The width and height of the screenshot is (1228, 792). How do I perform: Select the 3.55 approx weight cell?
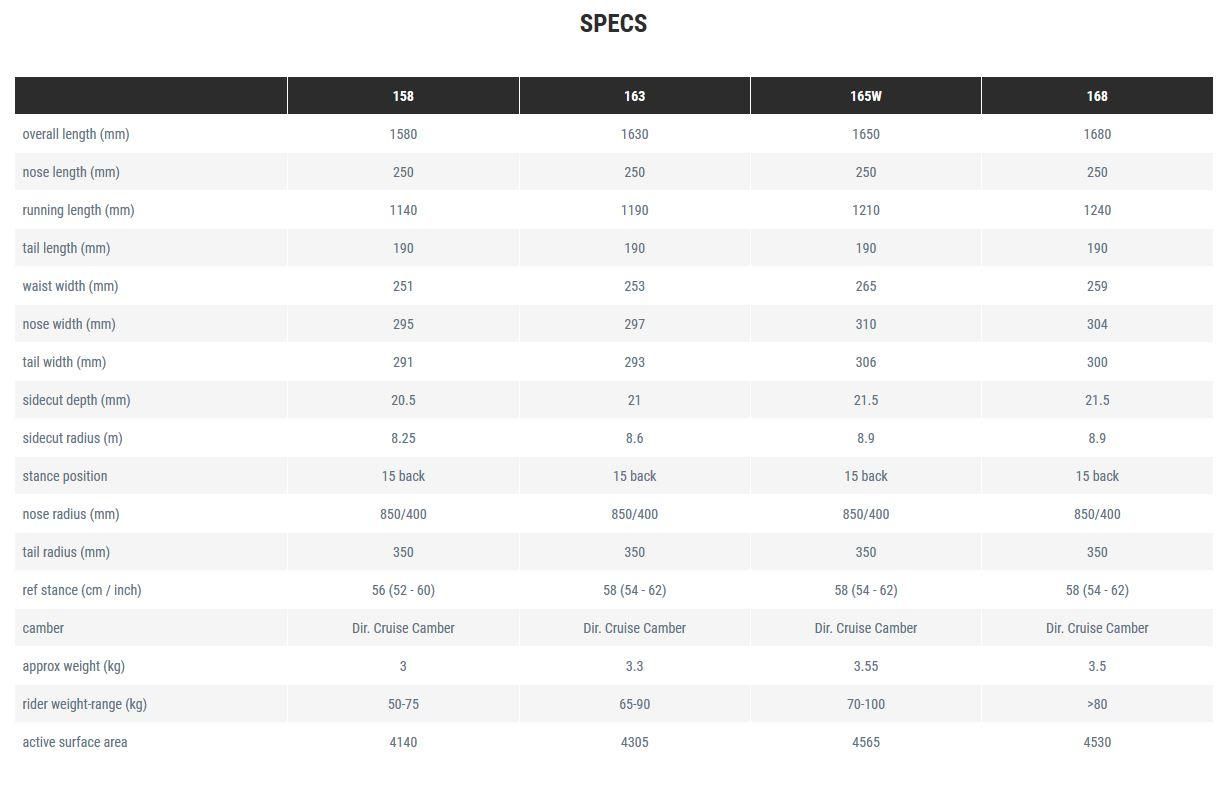(x=866, y=666)
